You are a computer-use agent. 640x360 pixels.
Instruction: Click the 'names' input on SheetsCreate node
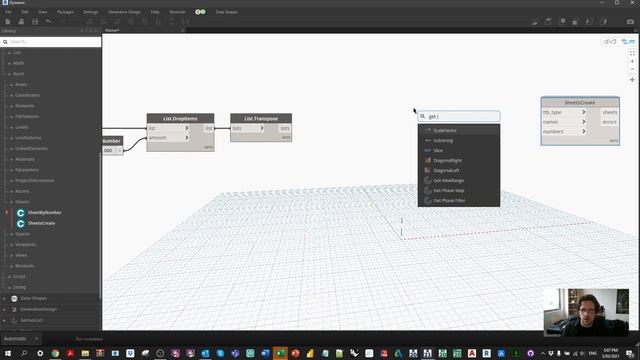click(564, 122)
